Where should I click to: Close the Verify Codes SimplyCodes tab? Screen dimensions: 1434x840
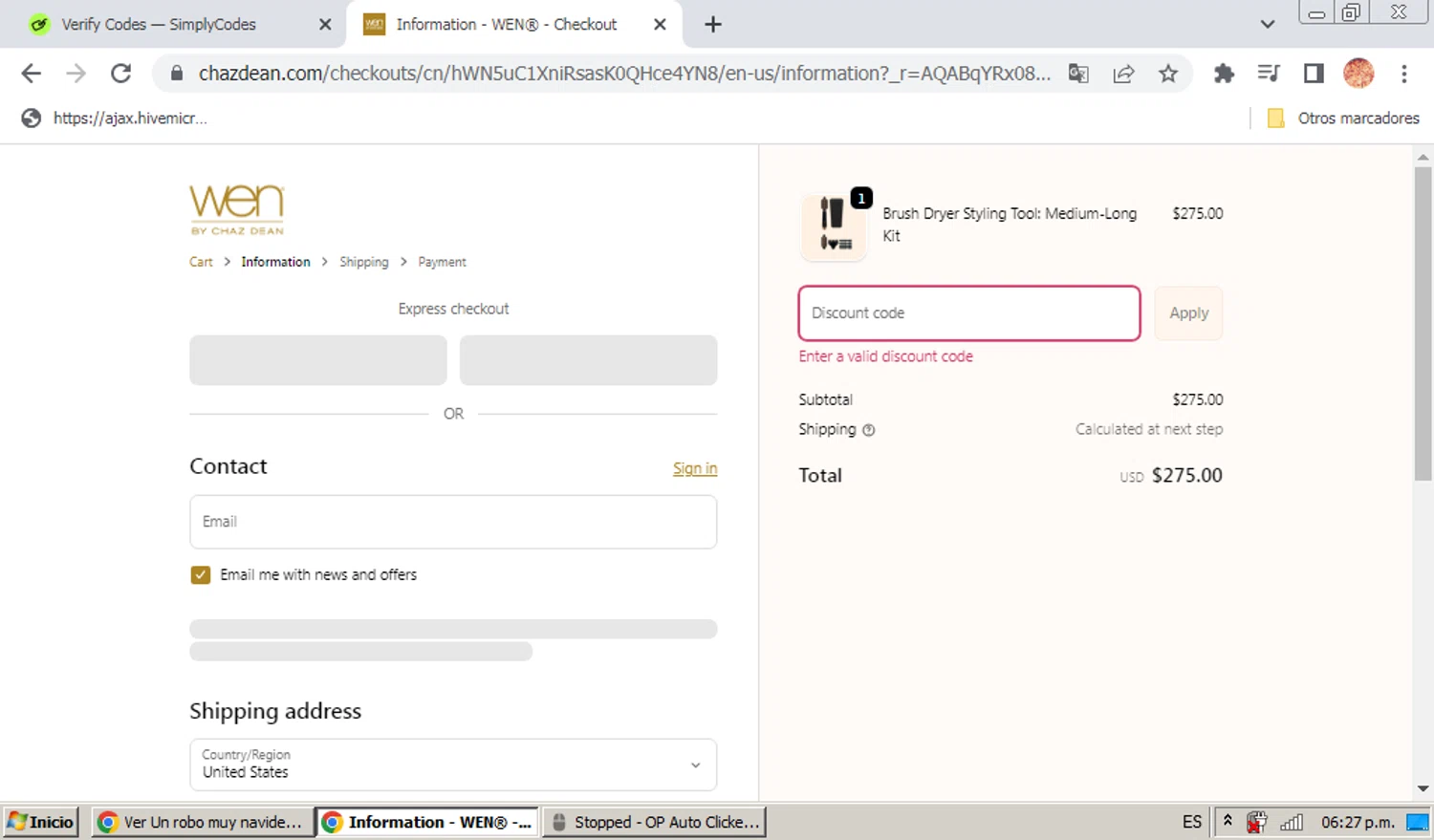pos(325,25)
